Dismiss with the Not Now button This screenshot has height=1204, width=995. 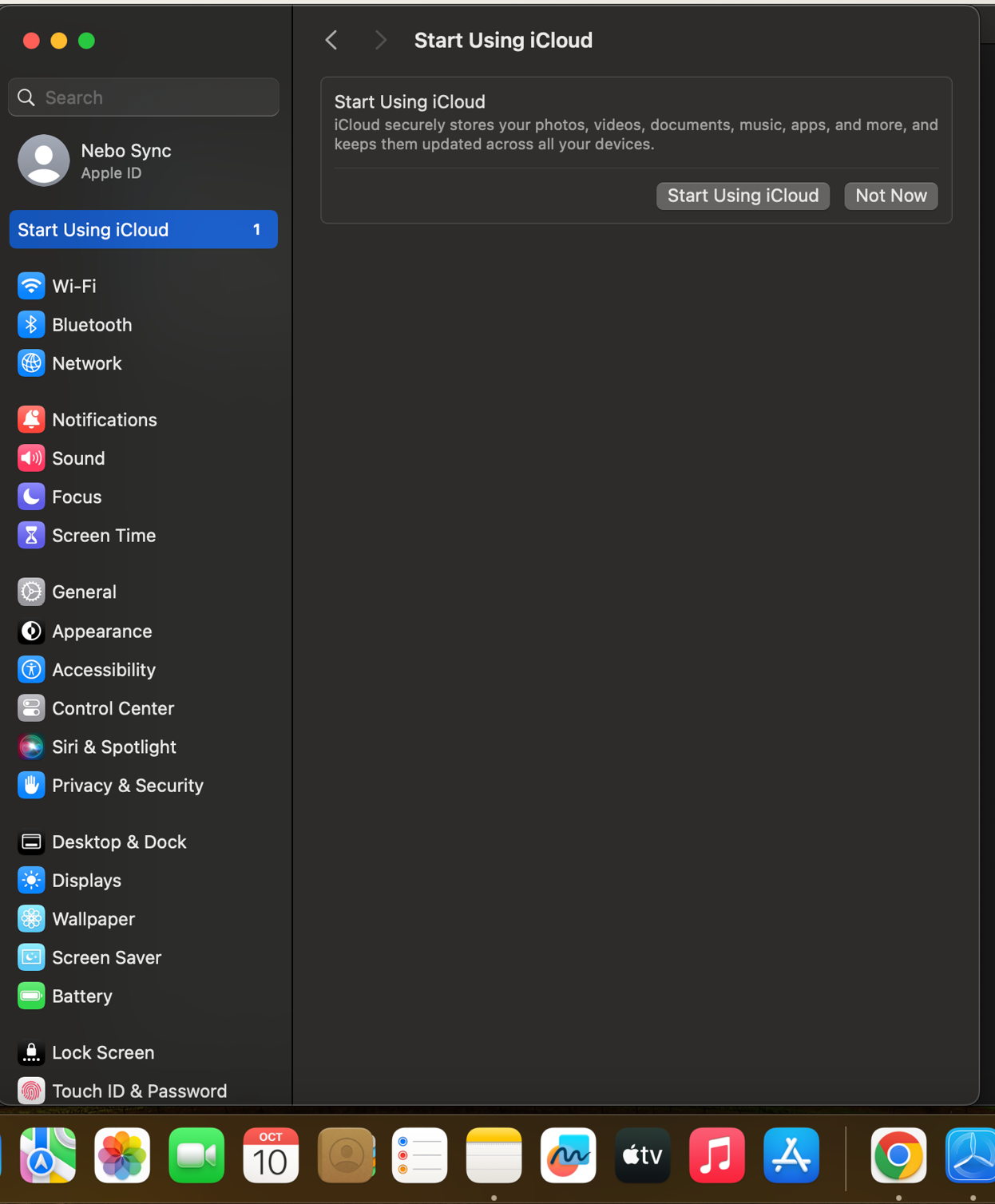[x=891, y=196]
